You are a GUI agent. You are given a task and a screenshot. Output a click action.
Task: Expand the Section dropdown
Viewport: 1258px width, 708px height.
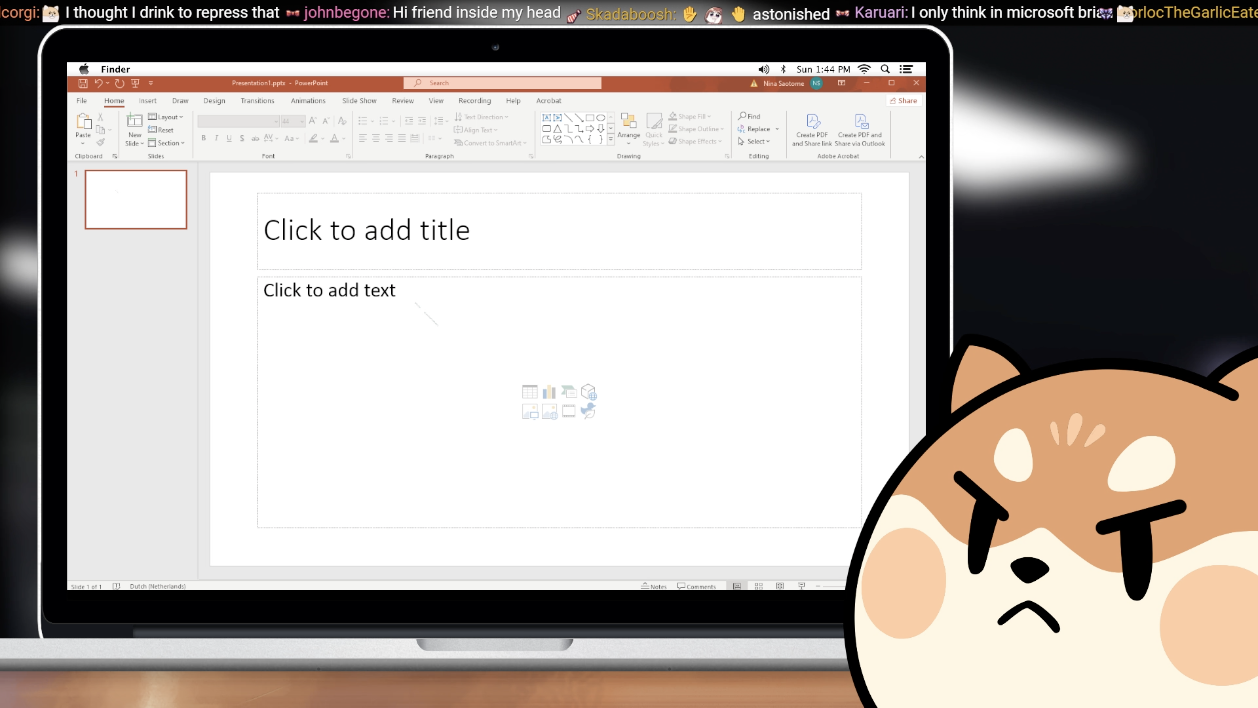point(167,143)
